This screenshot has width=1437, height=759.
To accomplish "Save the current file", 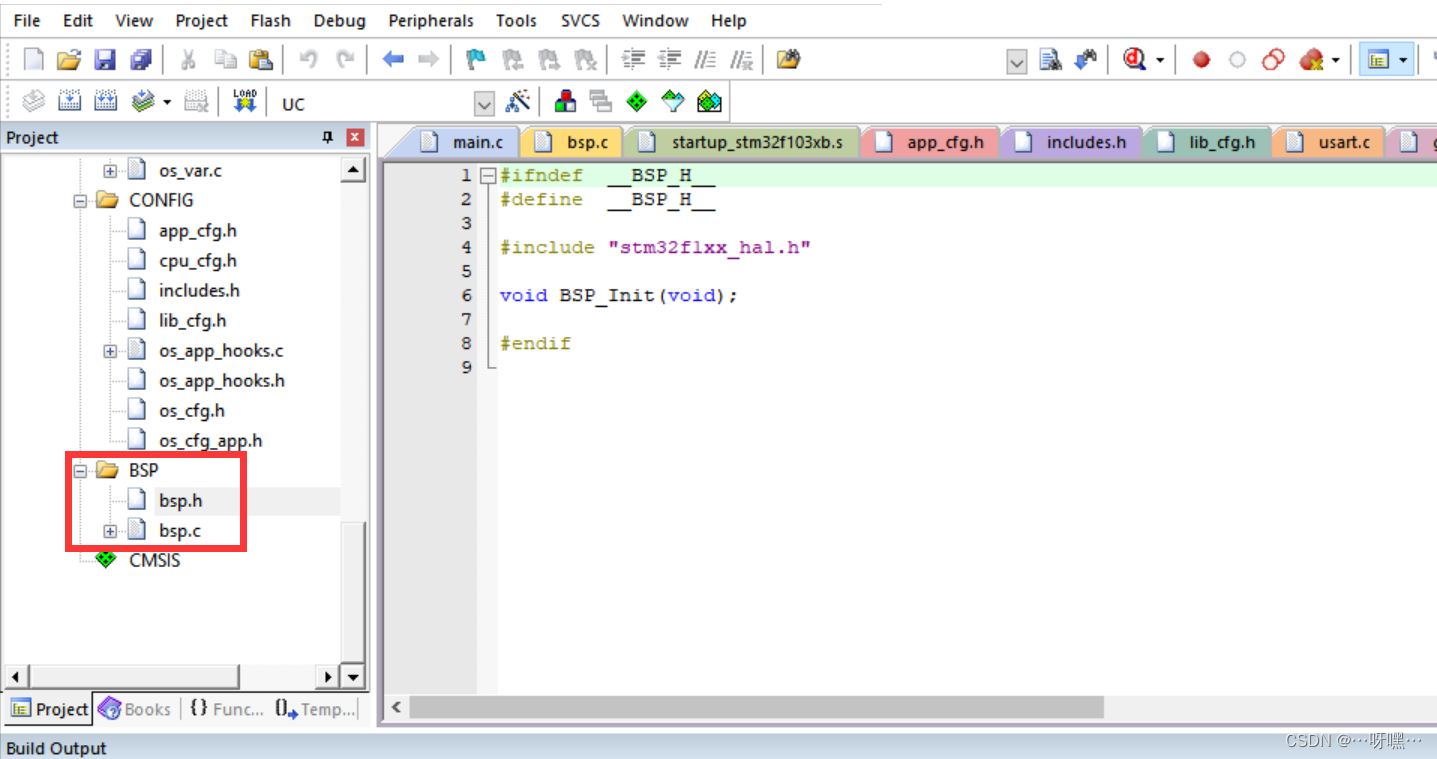I will [x=105, y=60].
